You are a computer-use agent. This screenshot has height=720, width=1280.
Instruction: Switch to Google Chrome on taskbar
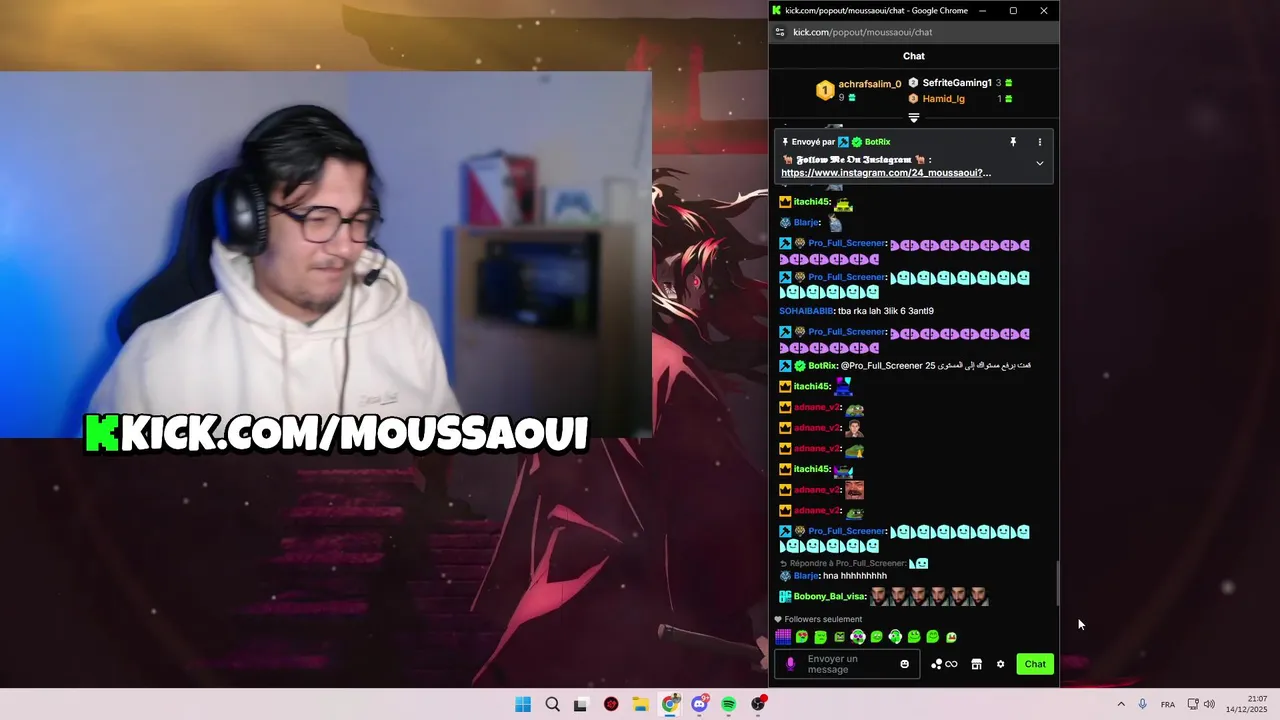pos(670,704)
